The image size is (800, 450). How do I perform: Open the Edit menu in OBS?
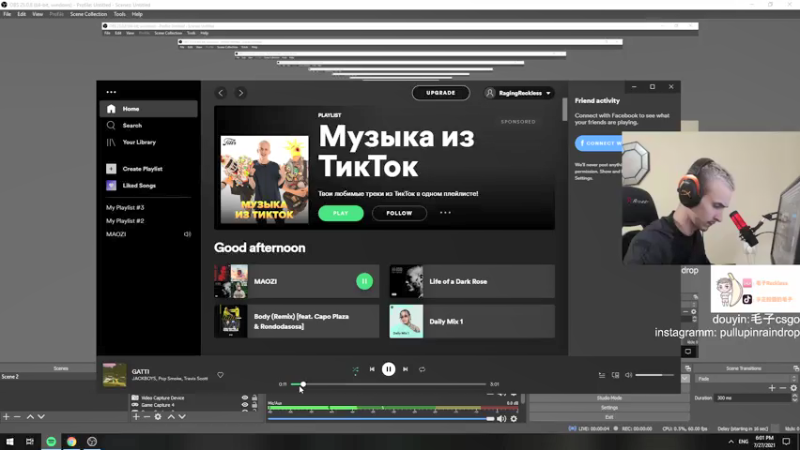click(21, 14)
